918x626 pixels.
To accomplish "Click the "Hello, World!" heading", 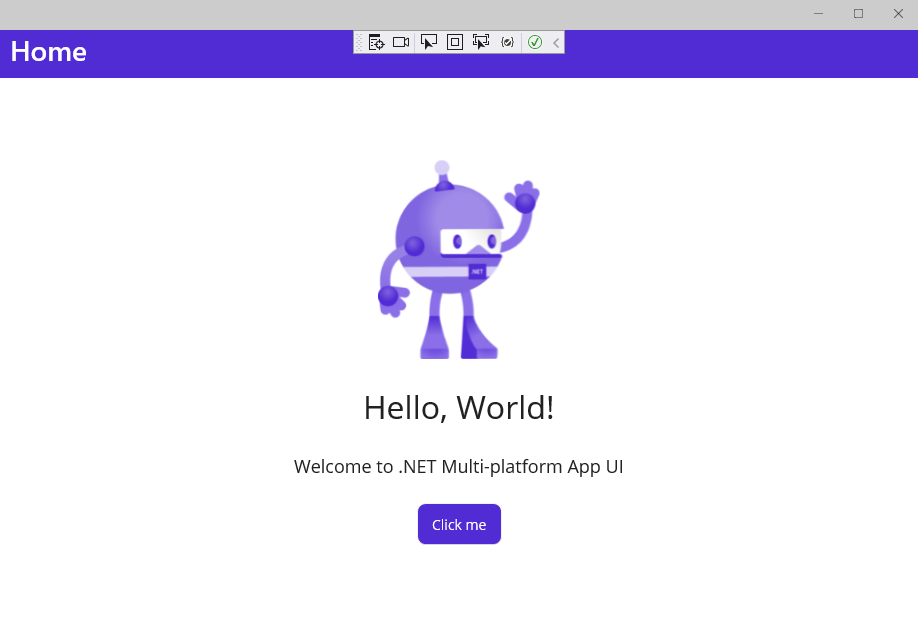I will (458, 408).
